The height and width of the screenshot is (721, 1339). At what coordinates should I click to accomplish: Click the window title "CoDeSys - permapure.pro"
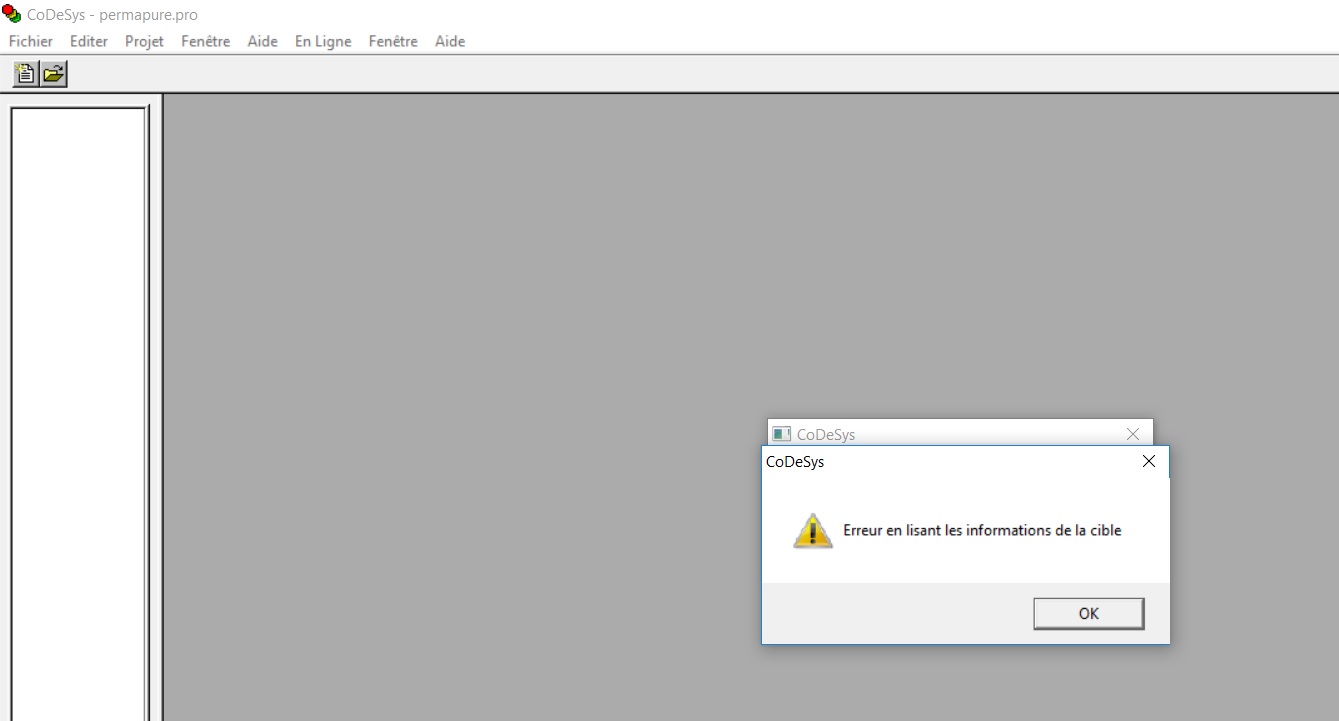click(x=112, y=15)
